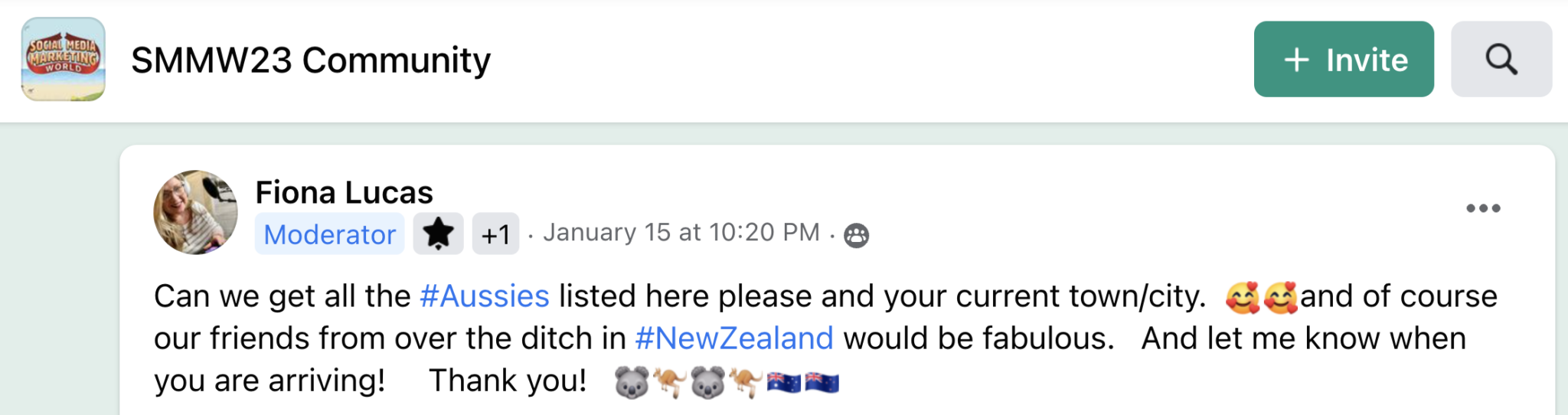
Task: Click the first flag emoji in post
Action: point(783,381)
